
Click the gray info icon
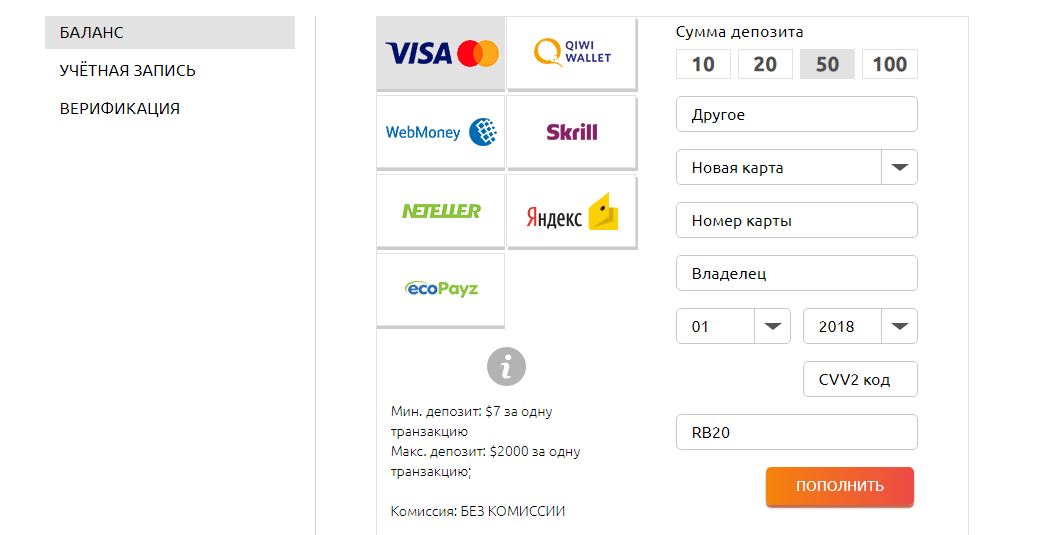[506, 367]
